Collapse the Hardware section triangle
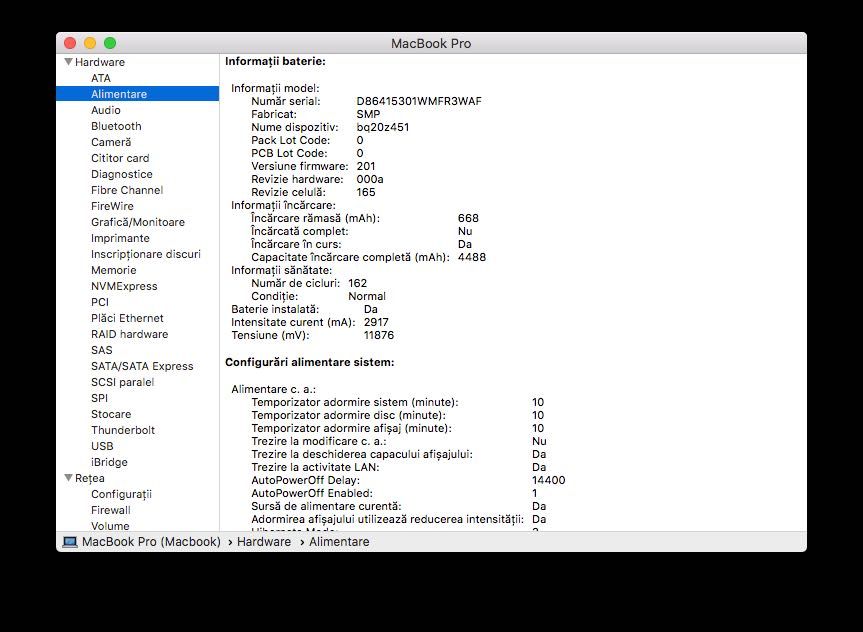This screenshot has width=863, height=632. pos(68,62)
